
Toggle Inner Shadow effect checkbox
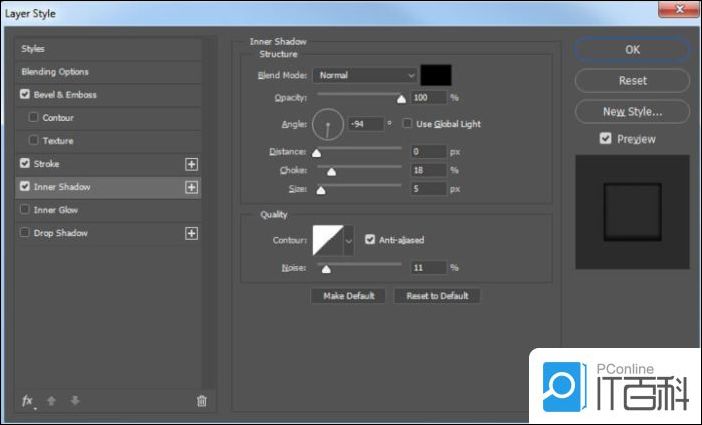point(25,186)
